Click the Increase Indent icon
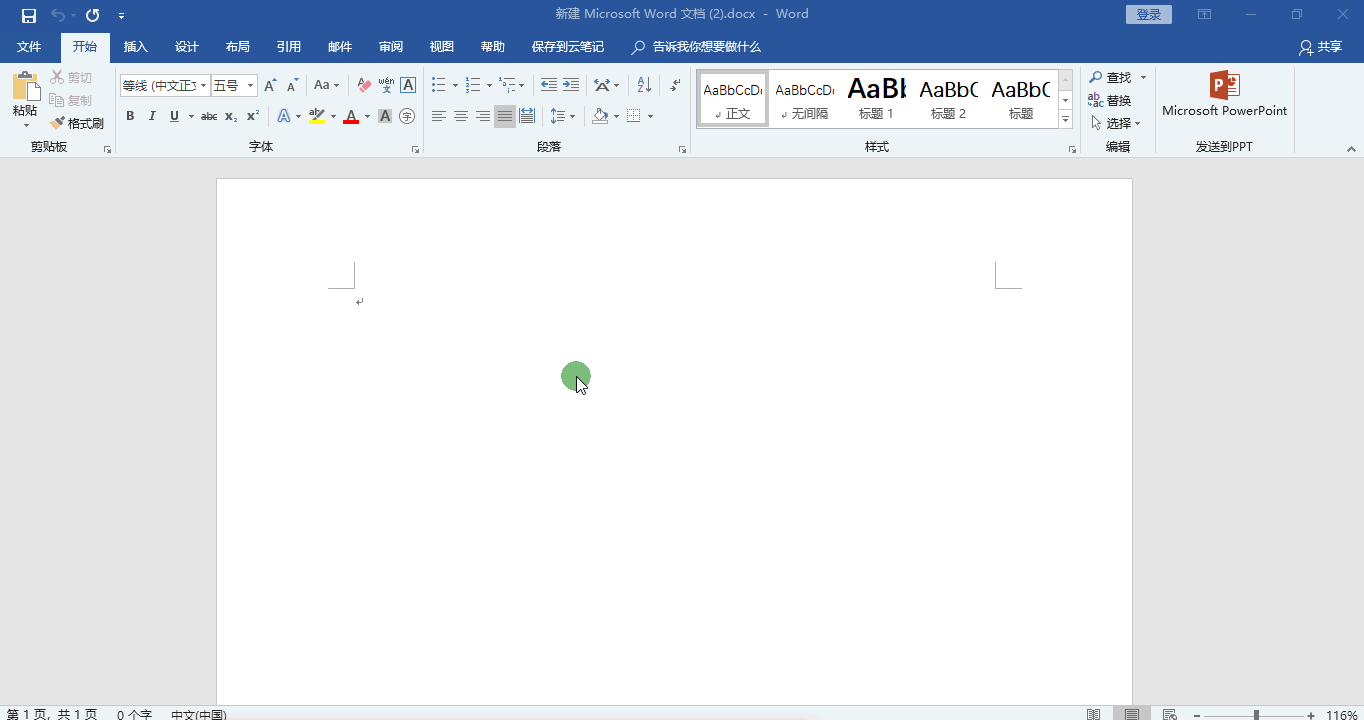1364x720 pixels. pyautogui.click(x=571, y=86)
